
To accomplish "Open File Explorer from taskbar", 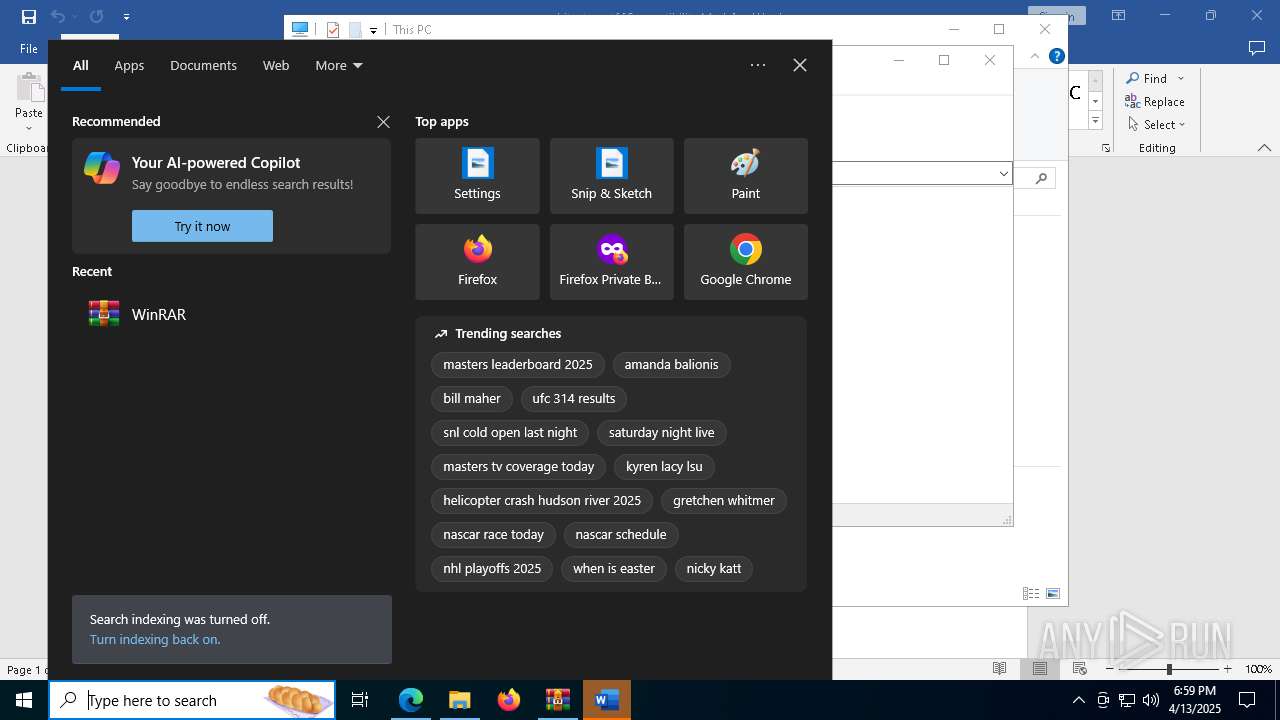I will (x=459, y=700).
